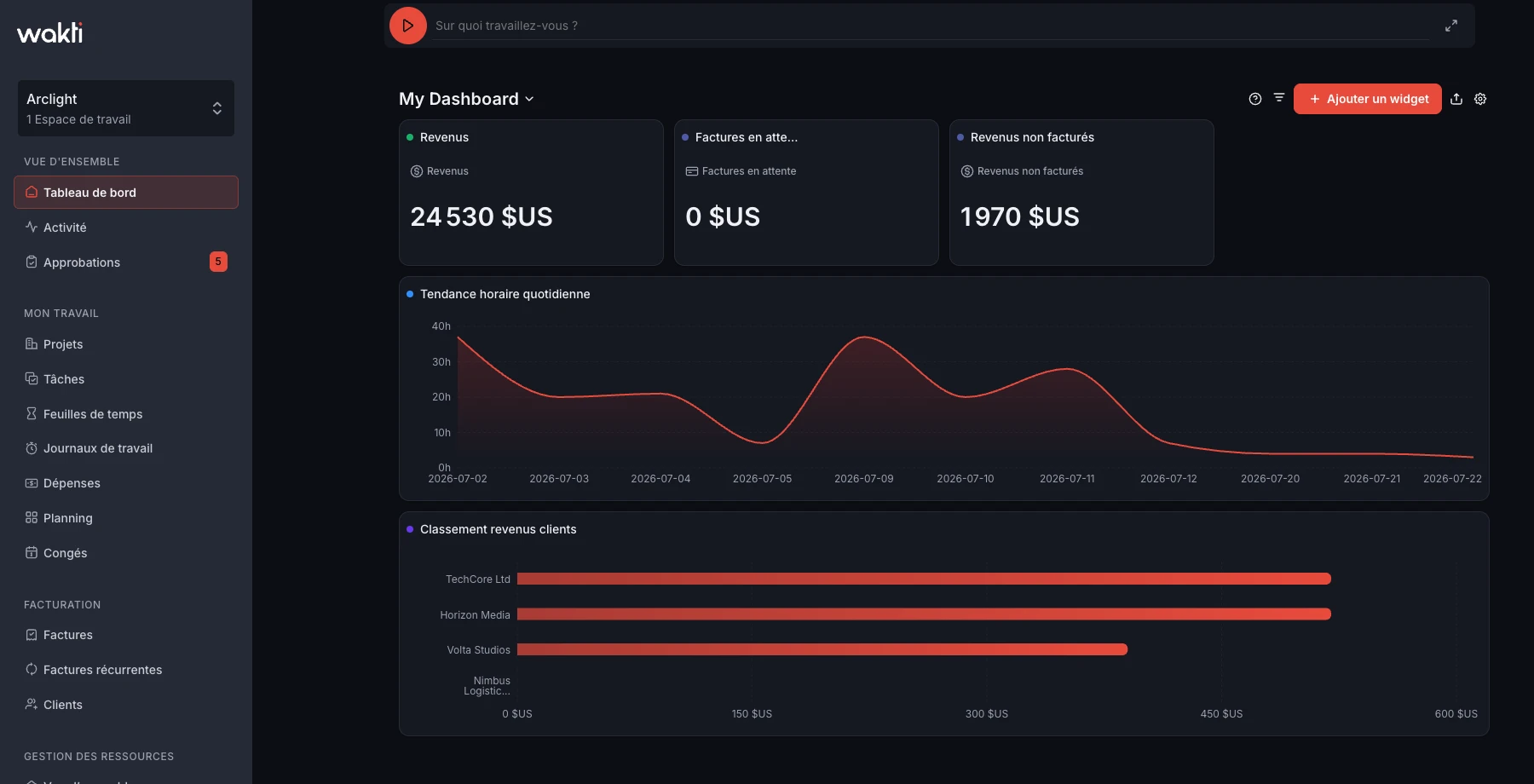This screenshot has width=1534, height=784.
Task: Click the 0 $US value
Action: pyautogui.click(x=723, y=216)
